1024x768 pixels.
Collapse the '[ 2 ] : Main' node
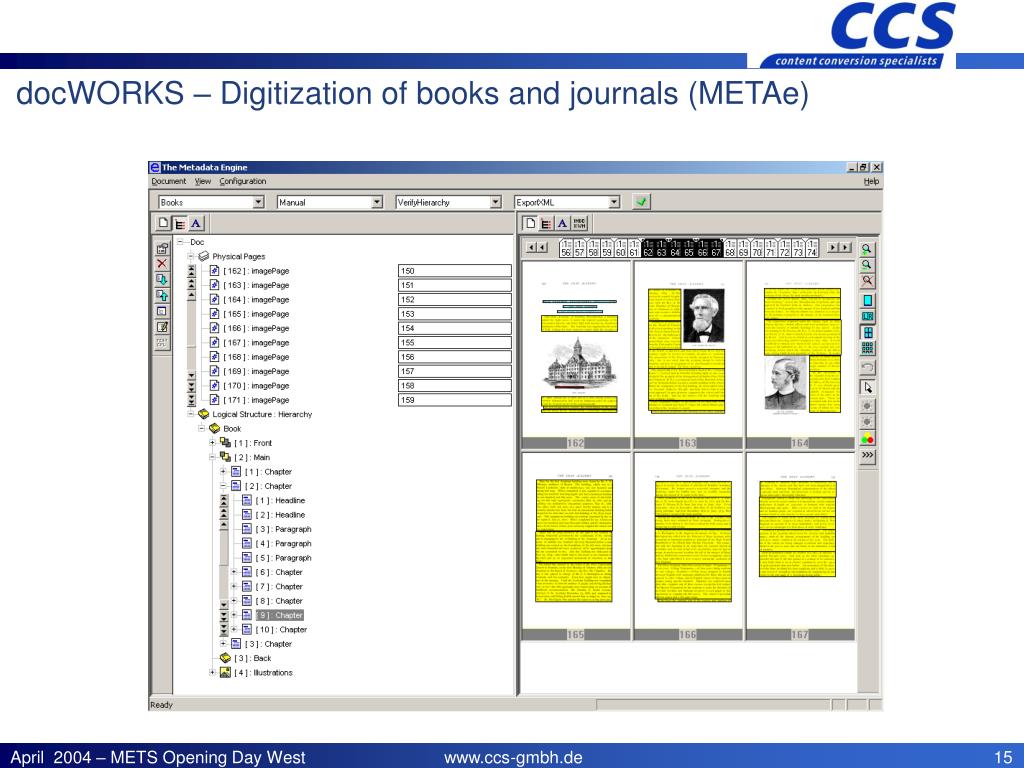click(x=213, y=457)
